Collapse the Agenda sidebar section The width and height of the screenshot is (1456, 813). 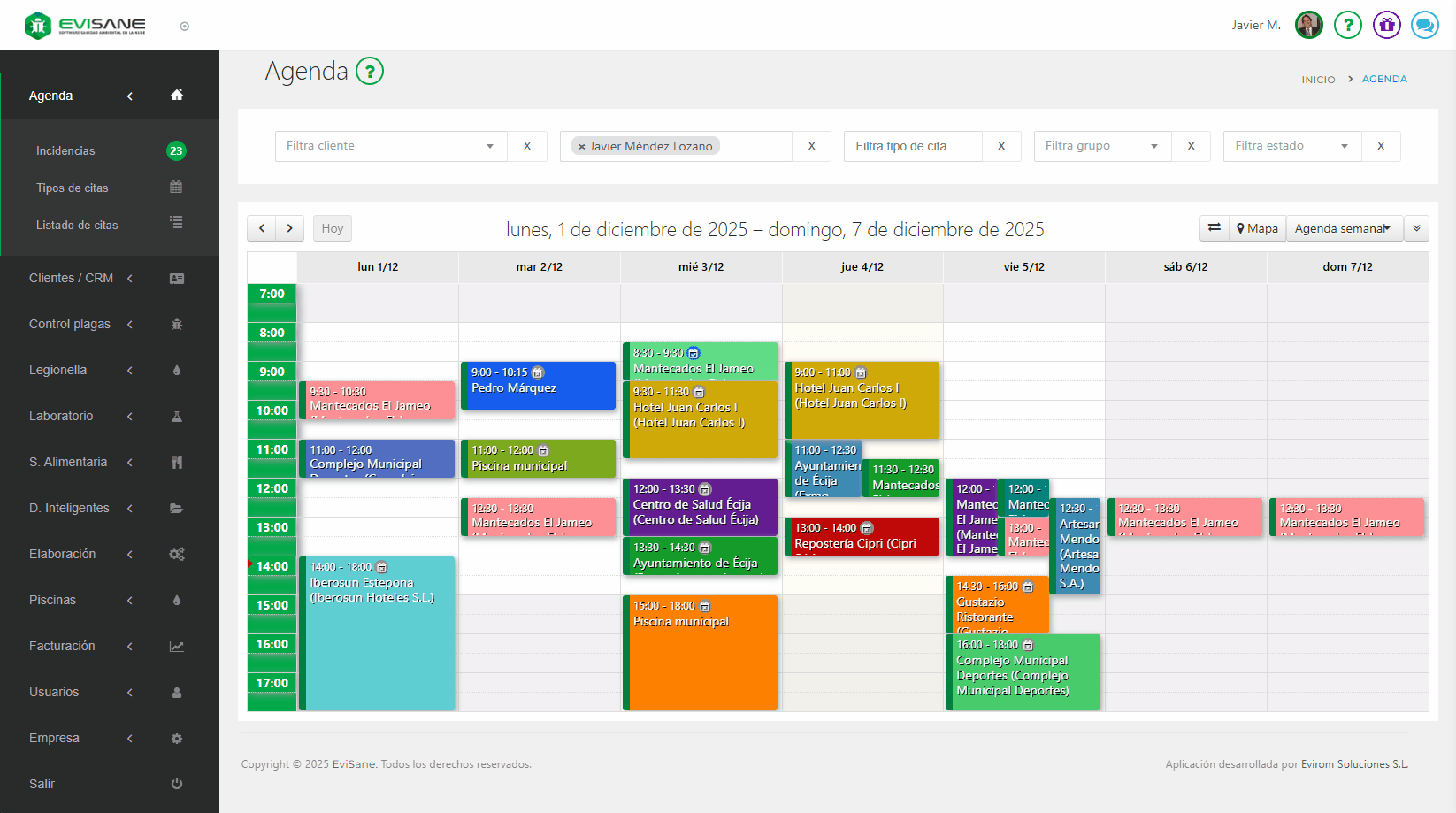[129, 96]
